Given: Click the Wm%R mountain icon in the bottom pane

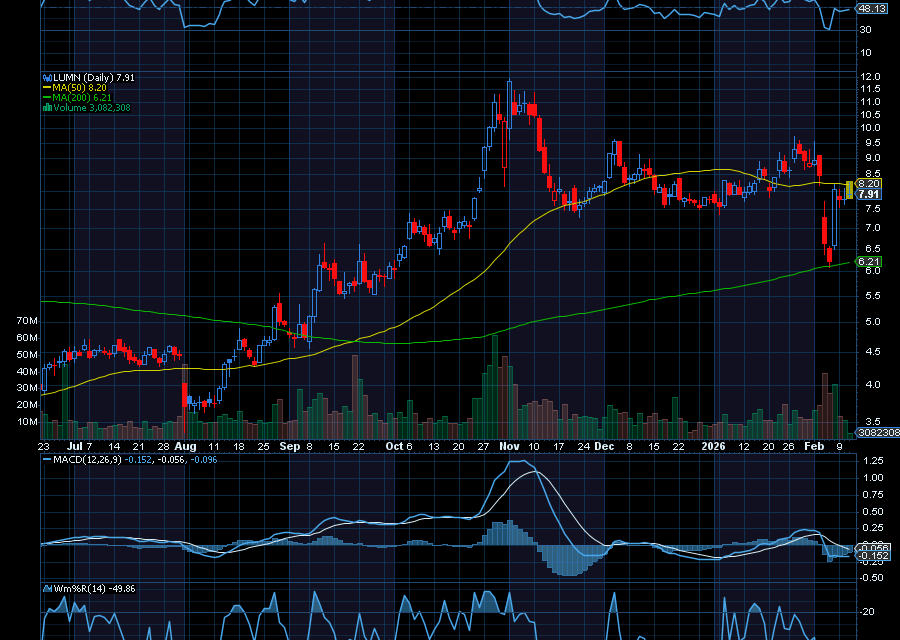Looking at the screenshot, I should click(x=47, y=588).
